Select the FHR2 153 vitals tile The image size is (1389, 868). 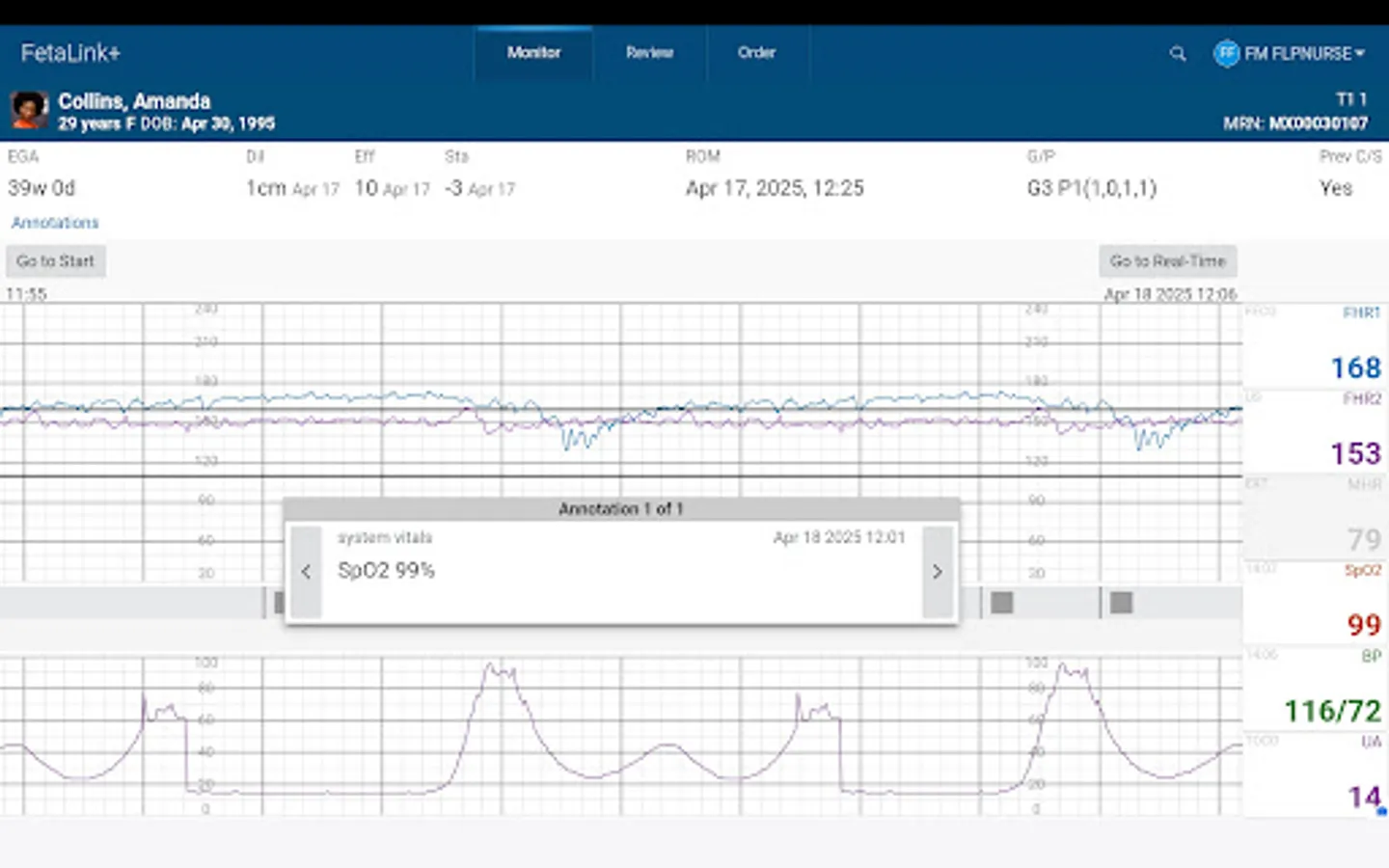click(x=1316, y=432)
